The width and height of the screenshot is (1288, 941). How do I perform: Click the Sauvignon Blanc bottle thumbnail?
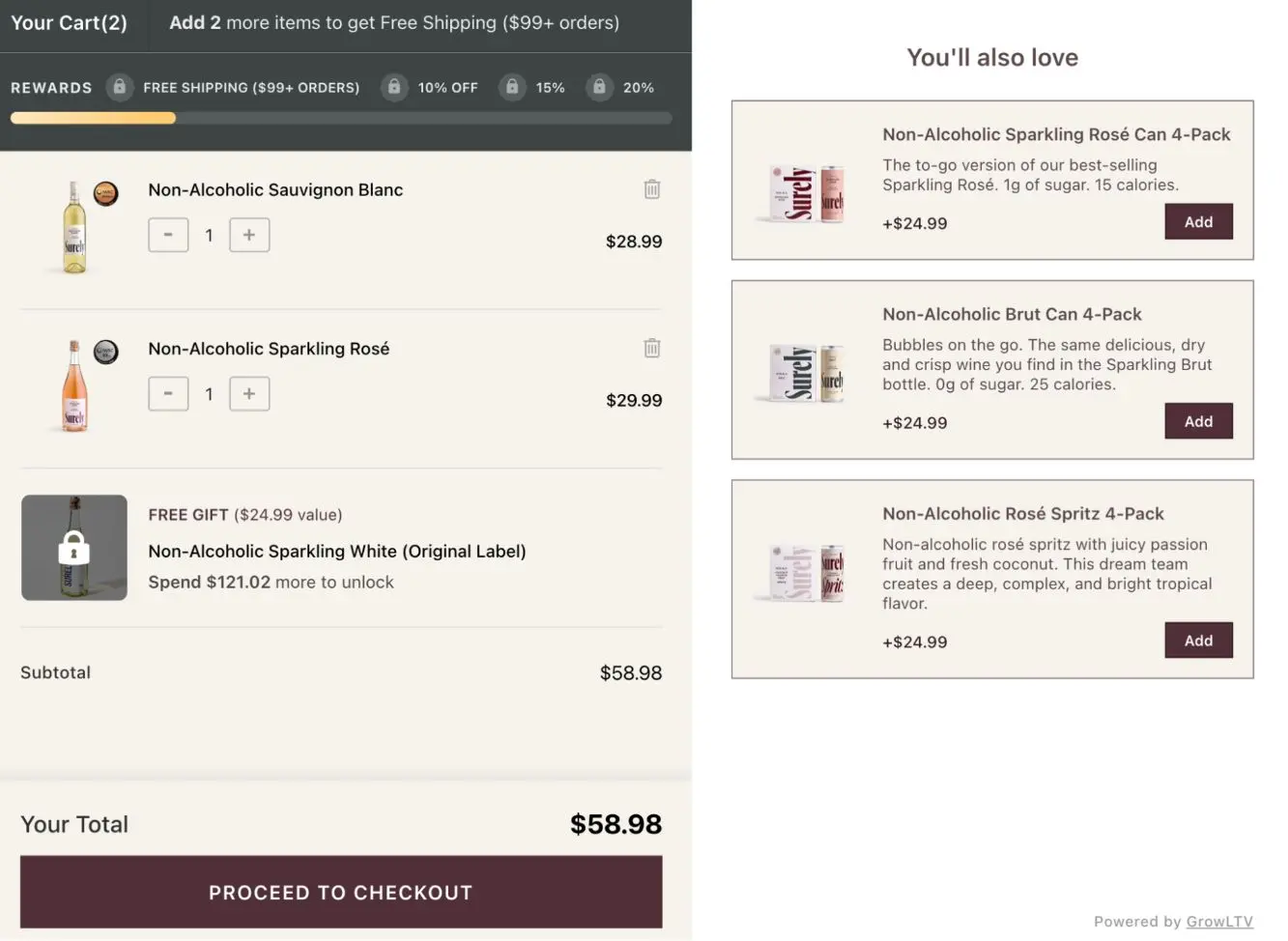point(75,228)
